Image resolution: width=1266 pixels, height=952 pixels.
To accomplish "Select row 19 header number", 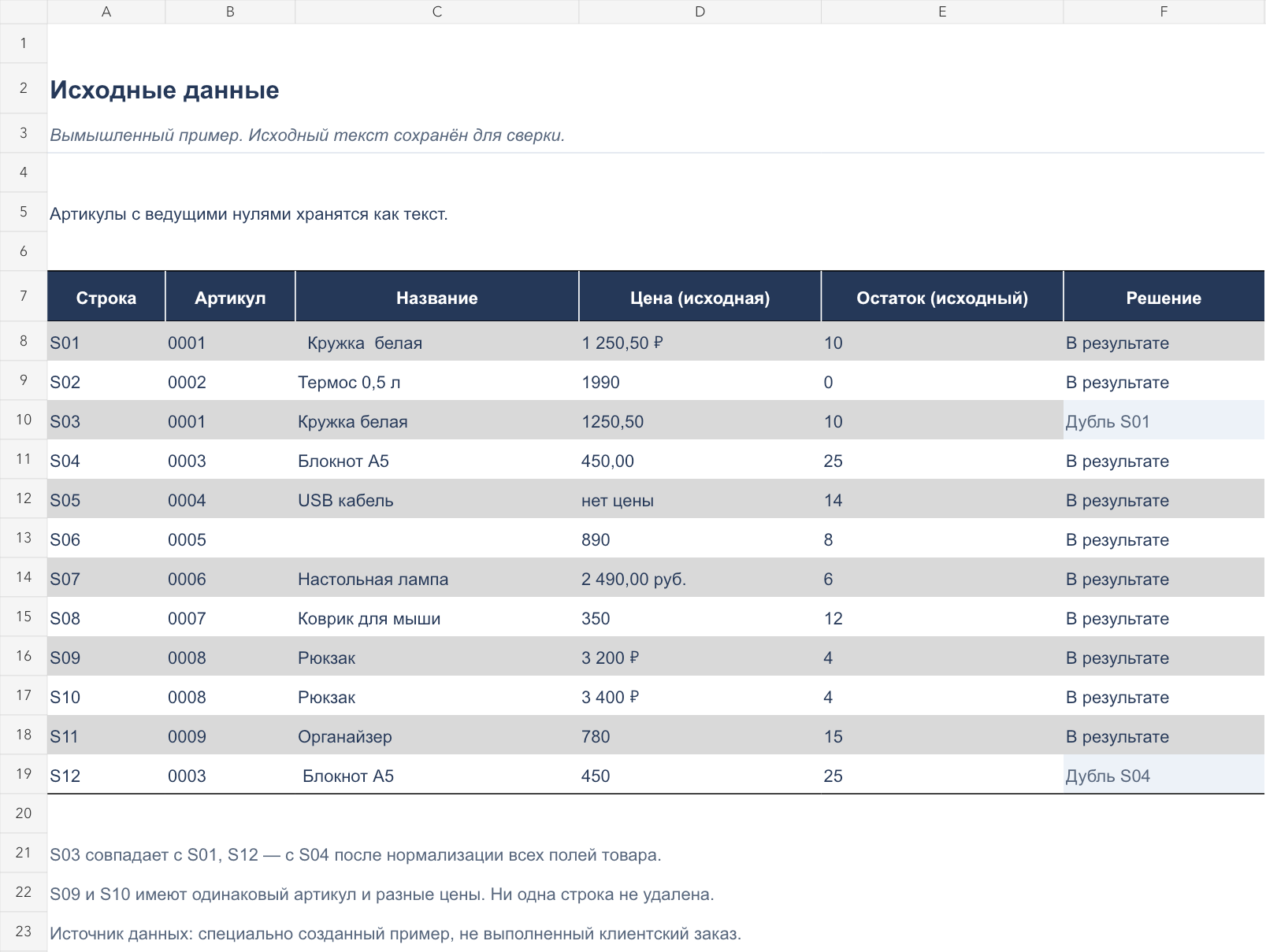I will coord(24,774).
